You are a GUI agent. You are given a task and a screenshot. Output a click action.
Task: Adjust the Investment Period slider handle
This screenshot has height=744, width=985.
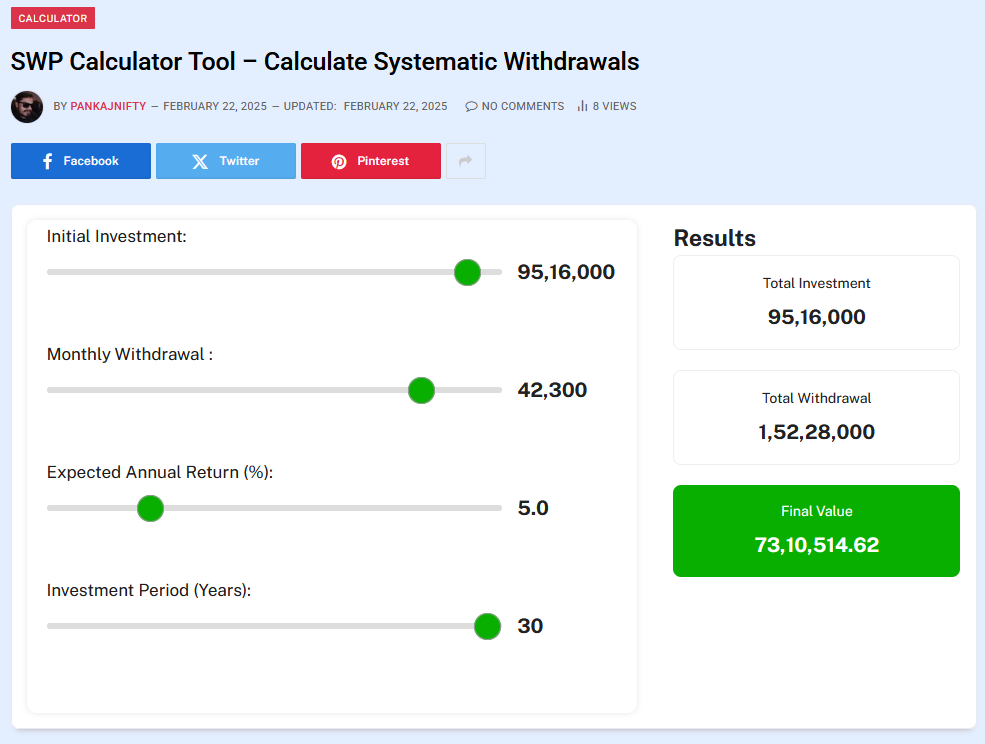click(x=487, y=626)
